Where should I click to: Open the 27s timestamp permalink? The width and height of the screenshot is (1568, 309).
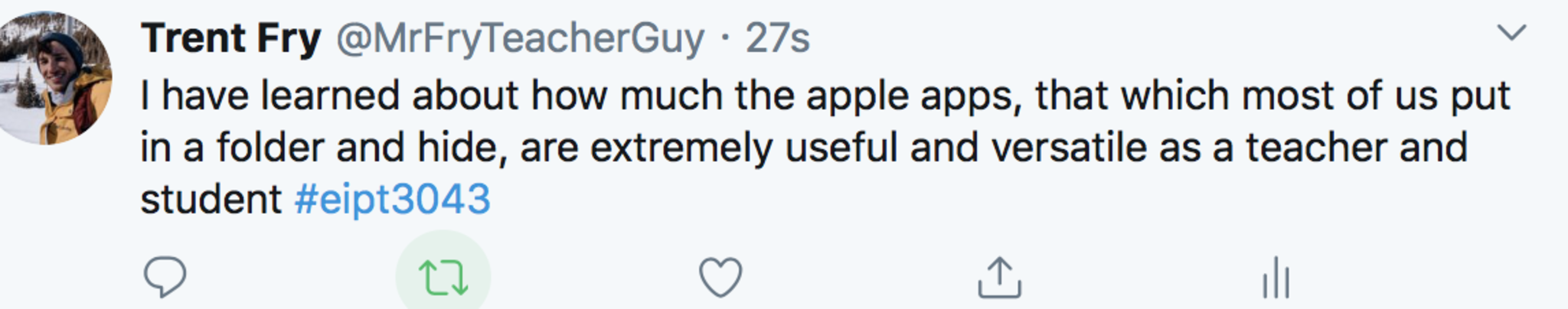pos(777,38)
